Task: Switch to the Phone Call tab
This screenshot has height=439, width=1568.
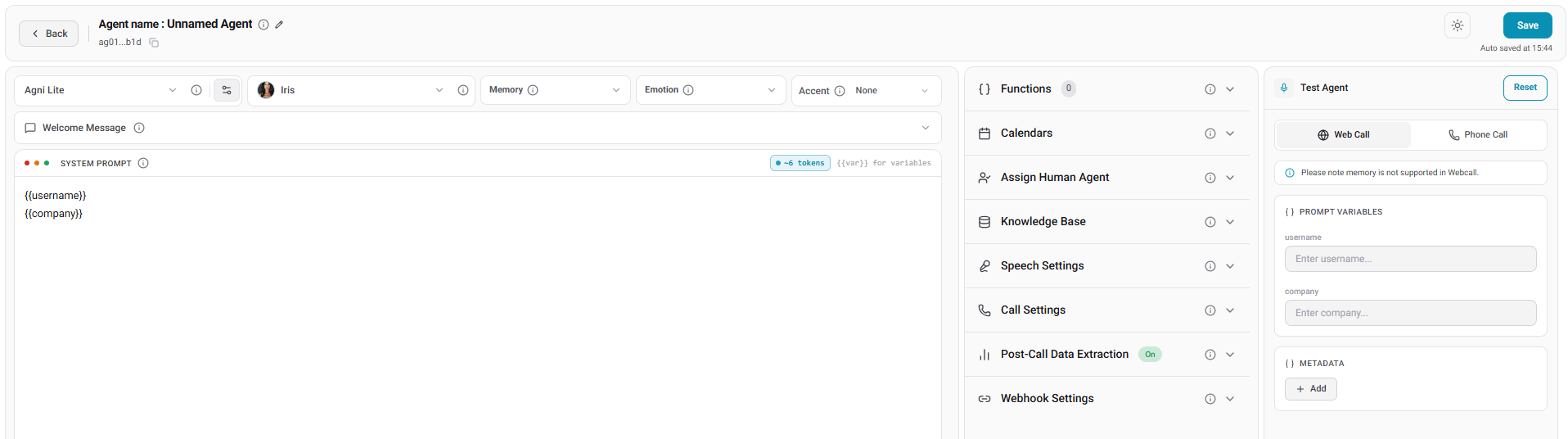Action: click(x=1478, y=135)
